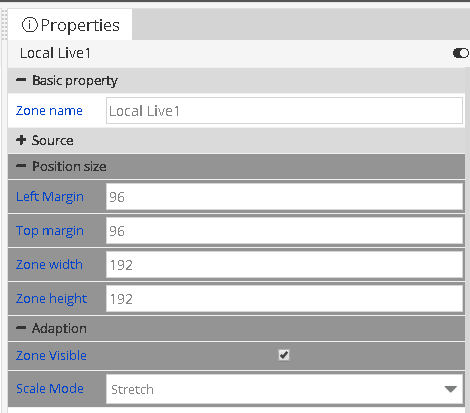Click the Zone width input field
Screen dimensions: 470x413
pyautogui.click(x=284, y=265)
